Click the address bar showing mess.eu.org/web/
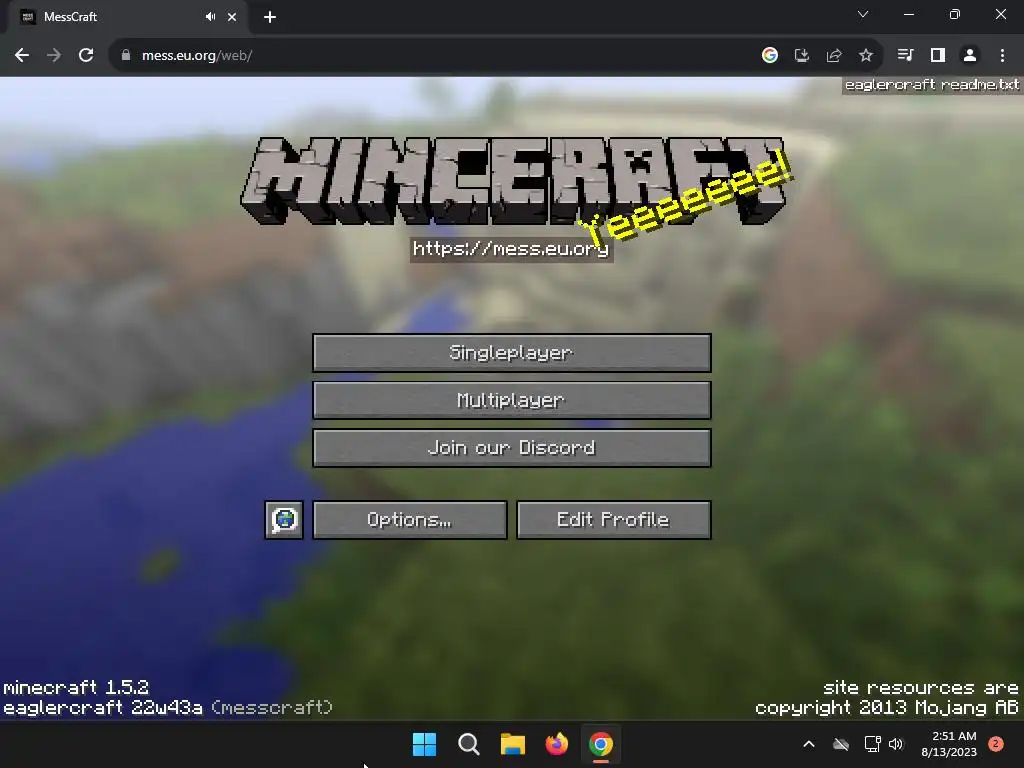 point(431,56)
